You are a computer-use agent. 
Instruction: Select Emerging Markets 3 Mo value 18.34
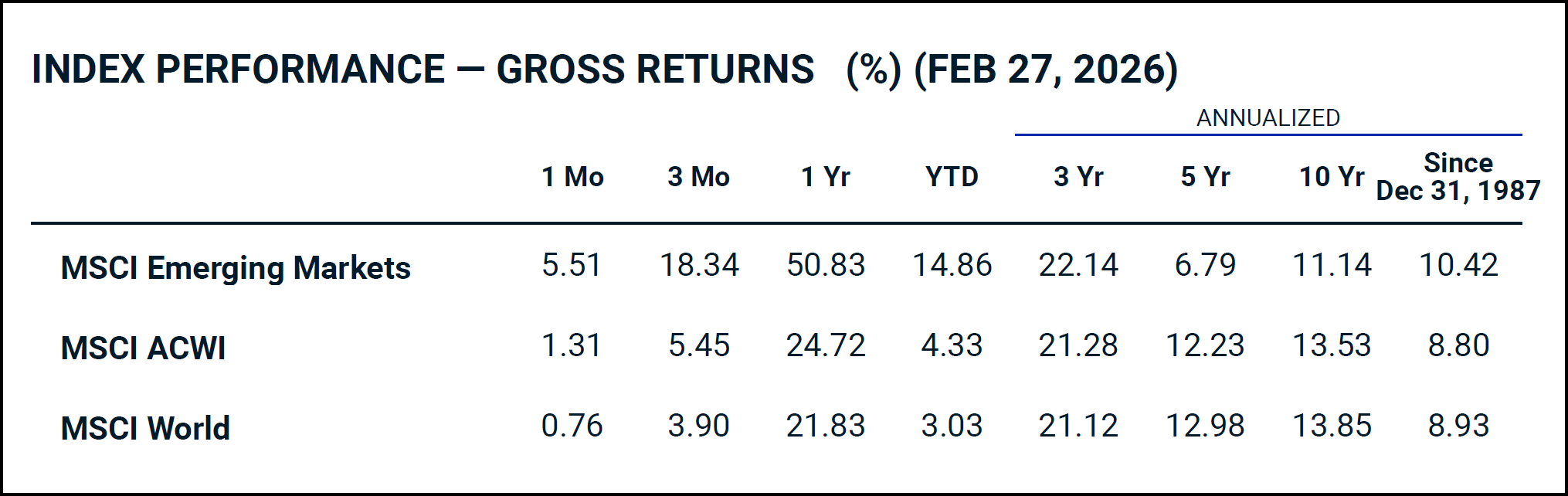tap(699, 266)
